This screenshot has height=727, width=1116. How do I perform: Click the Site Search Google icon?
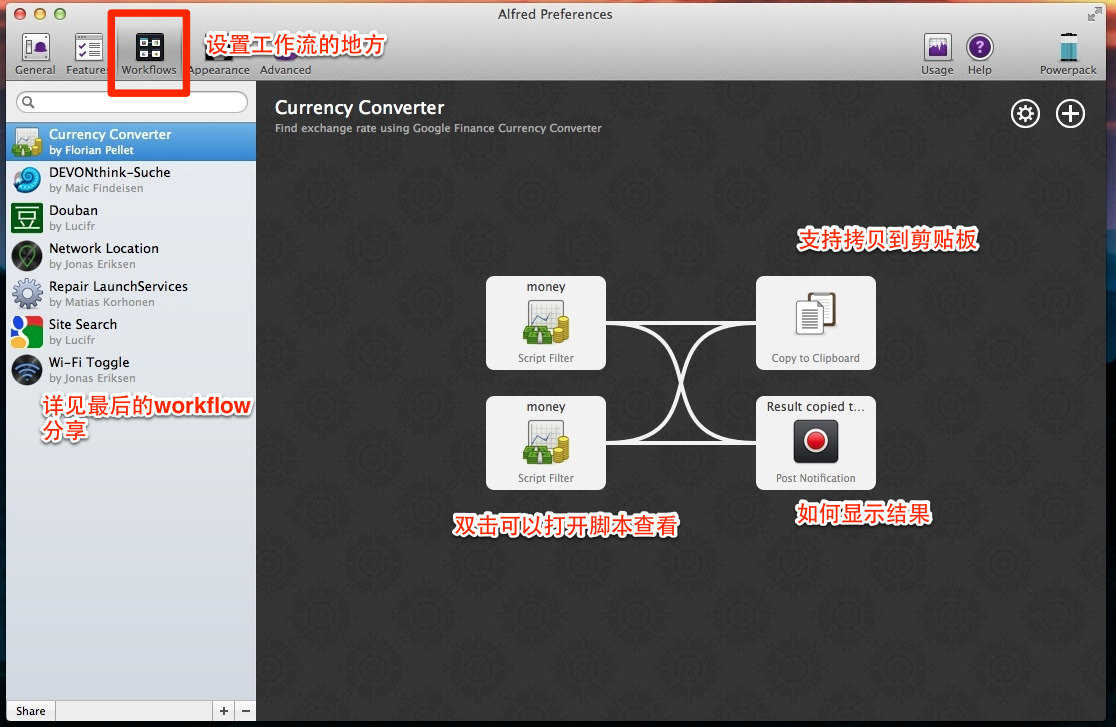[27, 332]
